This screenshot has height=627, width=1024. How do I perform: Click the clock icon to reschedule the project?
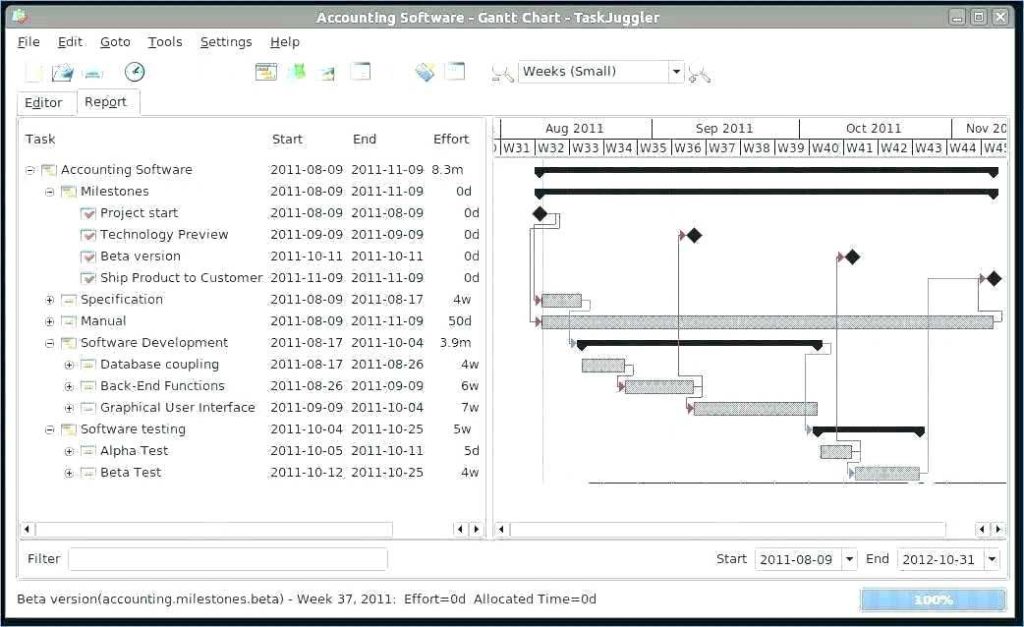tap(134, 72)
